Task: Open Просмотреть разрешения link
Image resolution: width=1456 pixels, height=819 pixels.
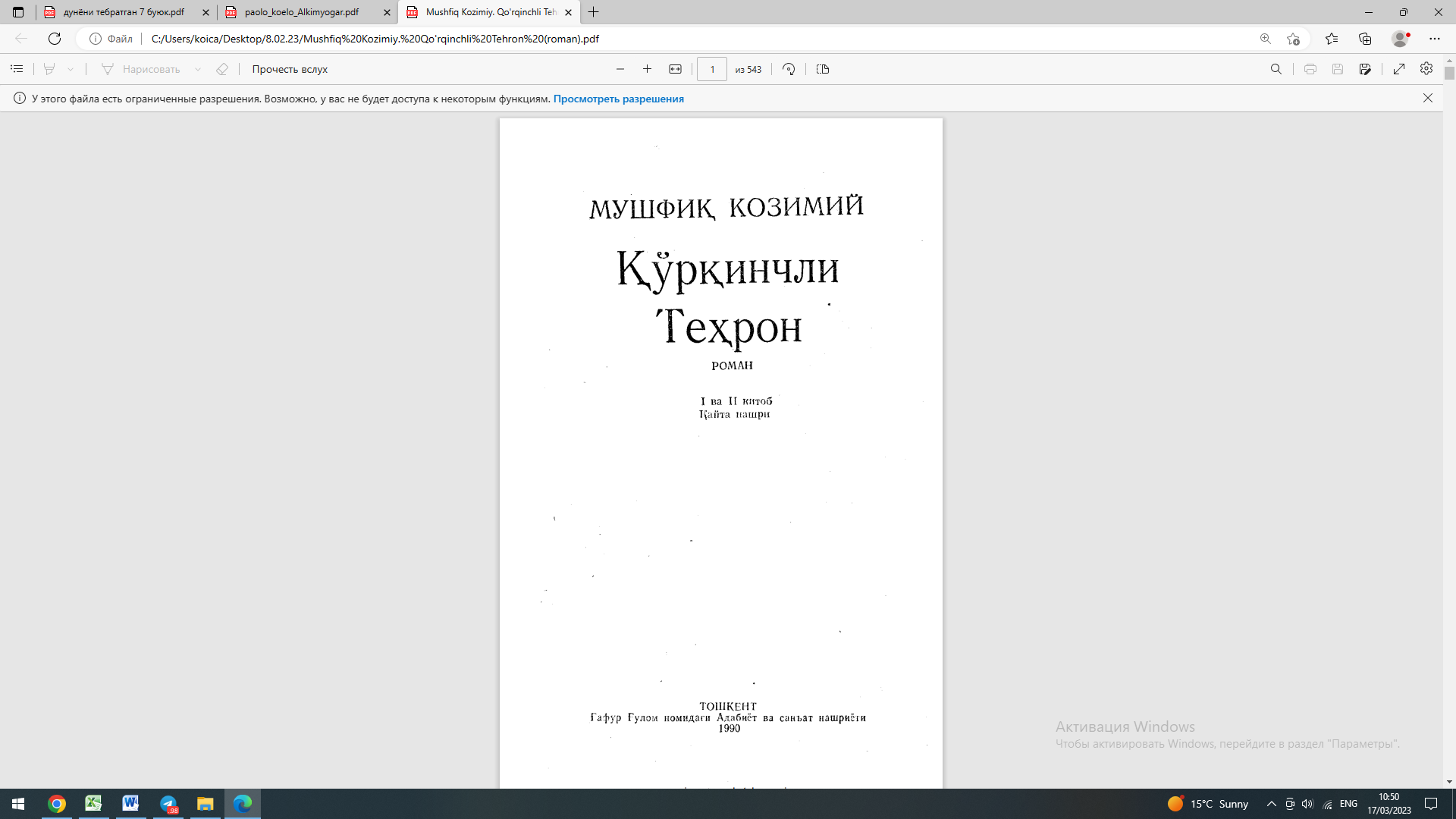Action: (618, 99)
